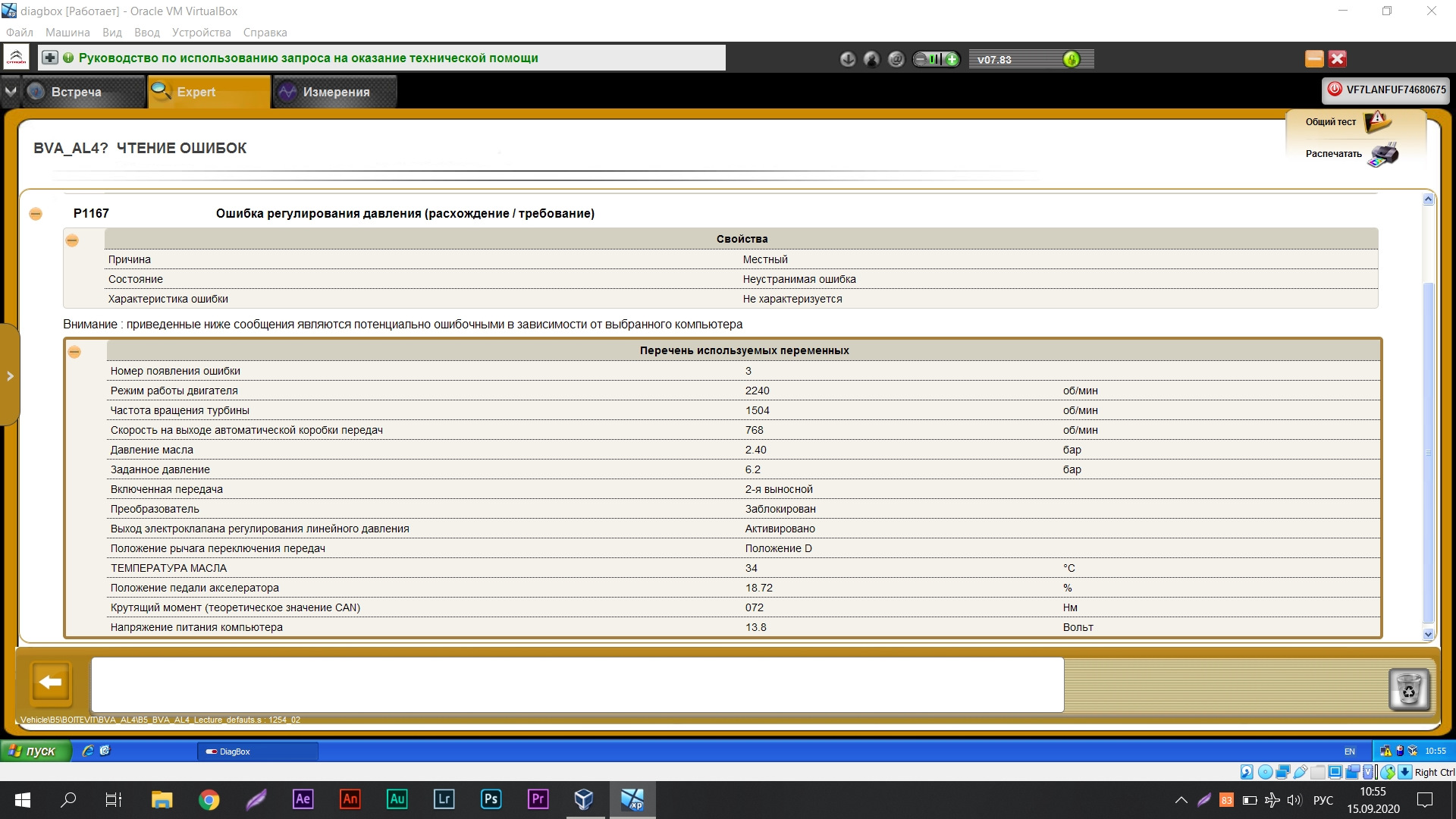Click the VirtualBox Manager taskbar icon
This screenshot has width=1456, height=819.
584,799
